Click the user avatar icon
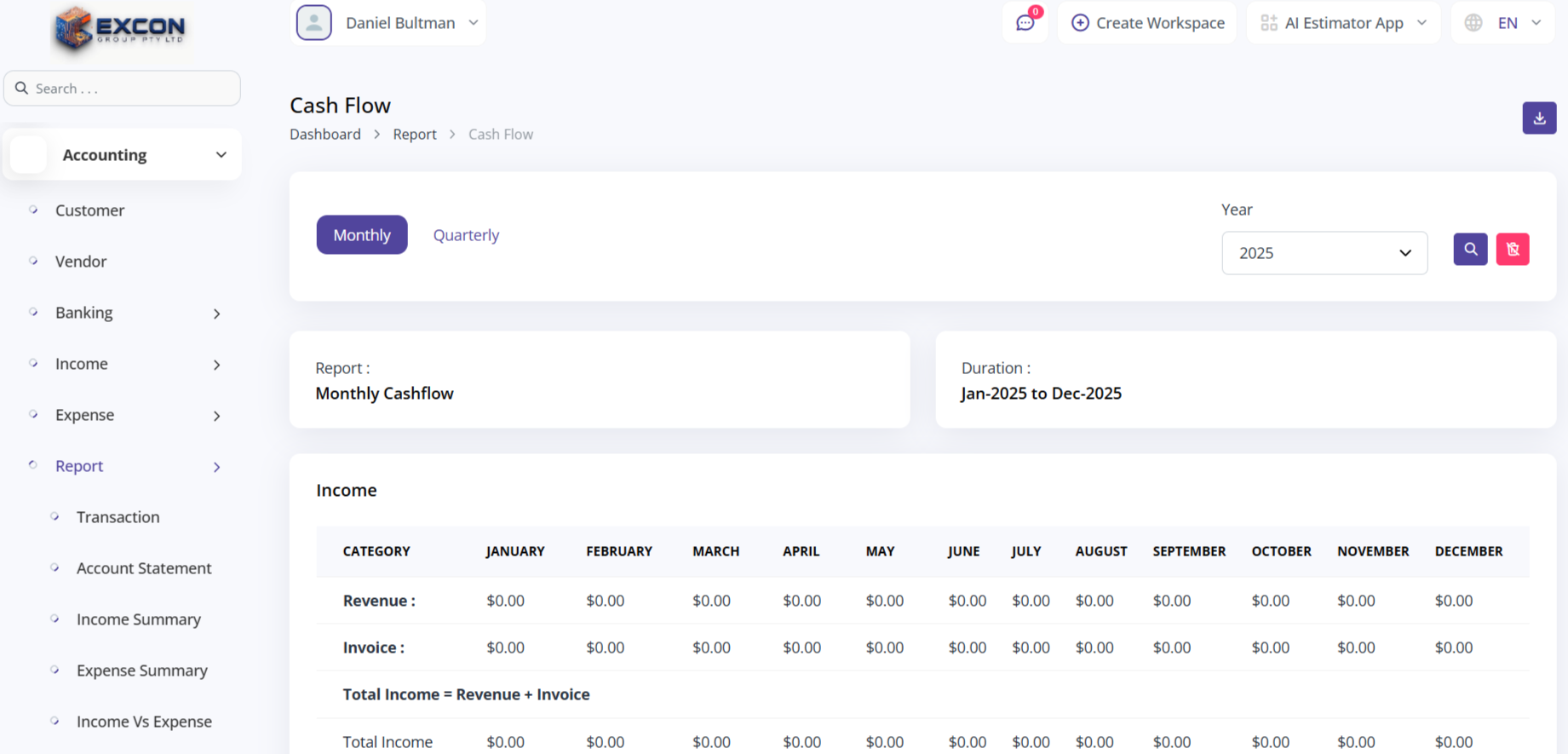This screenshot has height=754, width=1568. click(314, 23)
